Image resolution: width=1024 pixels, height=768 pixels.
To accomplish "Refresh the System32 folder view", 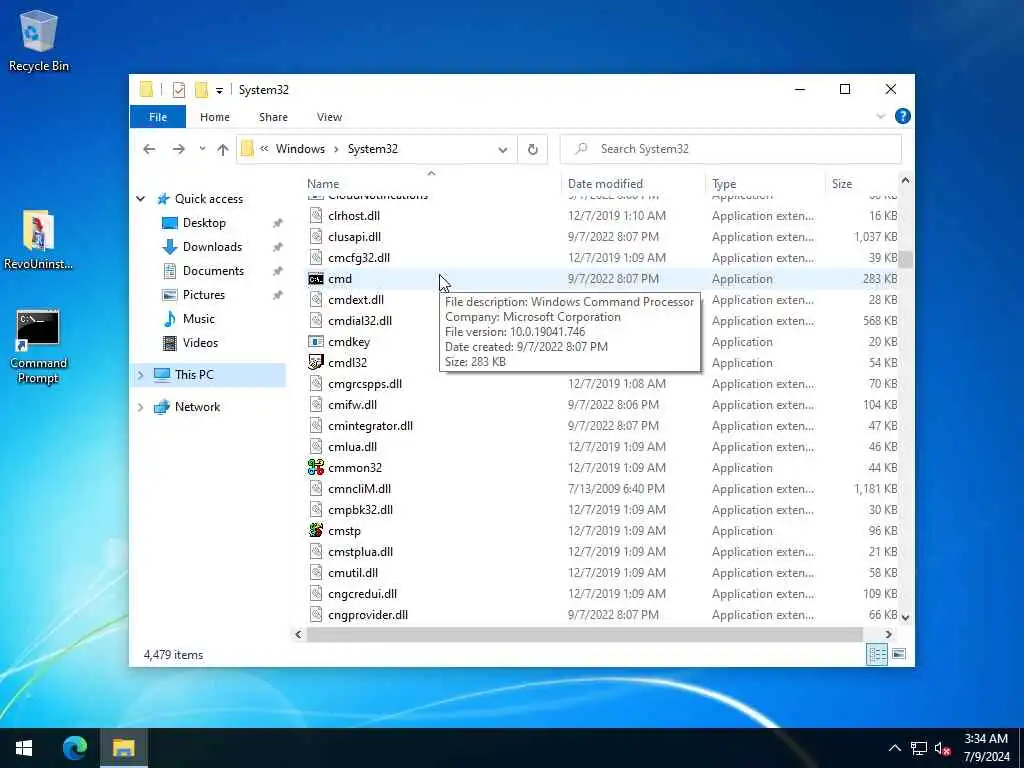I will tap(533, 150).
